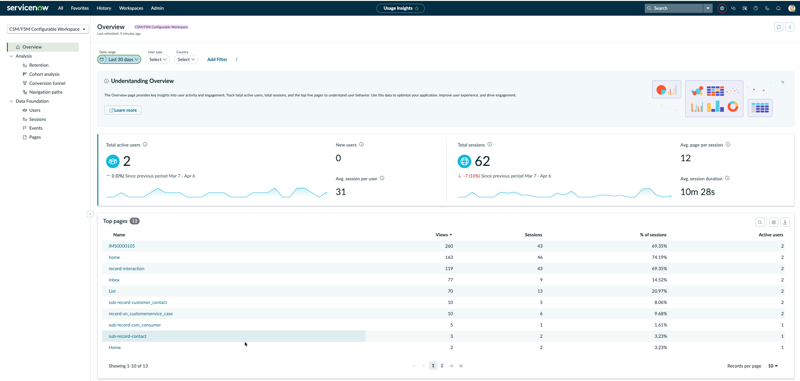Click the Learn more button
This screenshot has width=800, height=381.
pyautogui.click(x=123, y=110)
